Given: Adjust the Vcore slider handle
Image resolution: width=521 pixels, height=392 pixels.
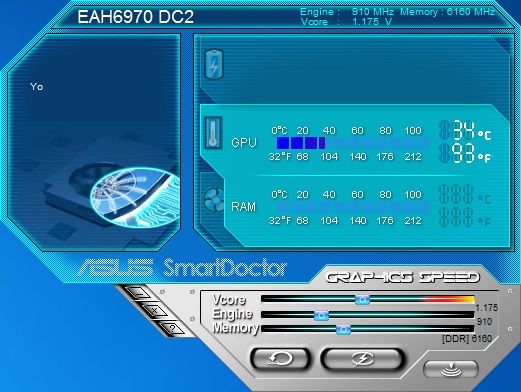Looking at the screenshot, I should tap(362, 299).
